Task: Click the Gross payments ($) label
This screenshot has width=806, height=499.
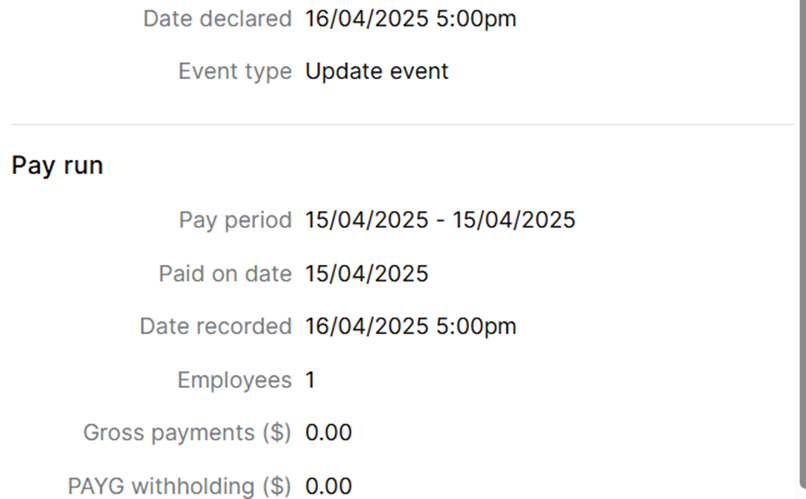Action: tap(187, 433)
